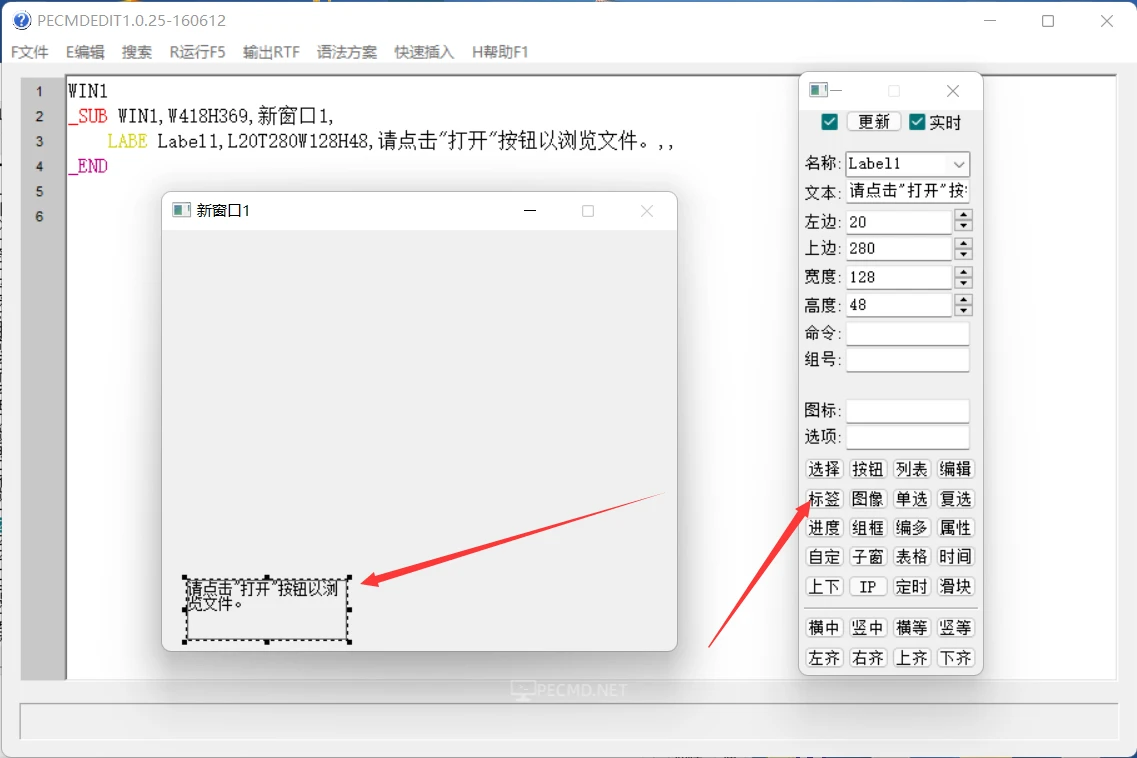
Task: Click the 左边 value field
Action: coord(899,221)
